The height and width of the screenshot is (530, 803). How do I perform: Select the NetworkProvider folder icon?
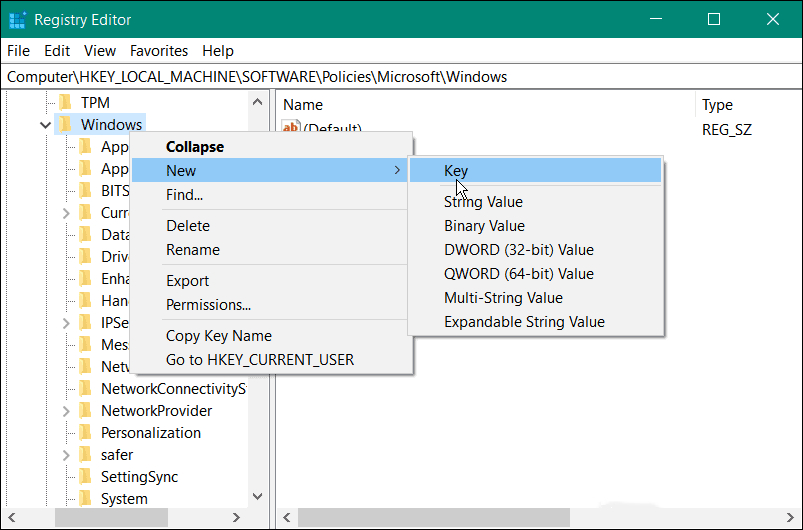coord(86,411)
